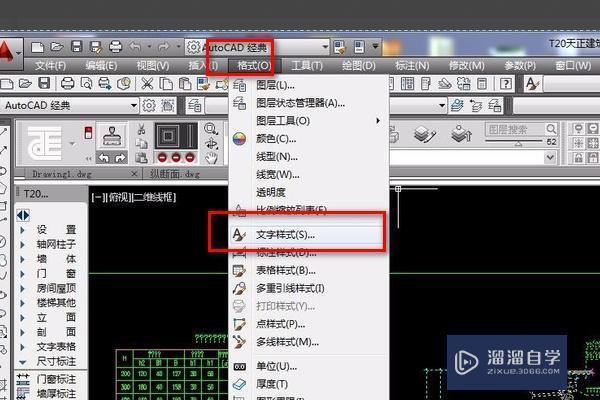This screenshot has height=400, width=600.
Task: Expand the 门窗 item in T20 panel
Action: point(22,274)
